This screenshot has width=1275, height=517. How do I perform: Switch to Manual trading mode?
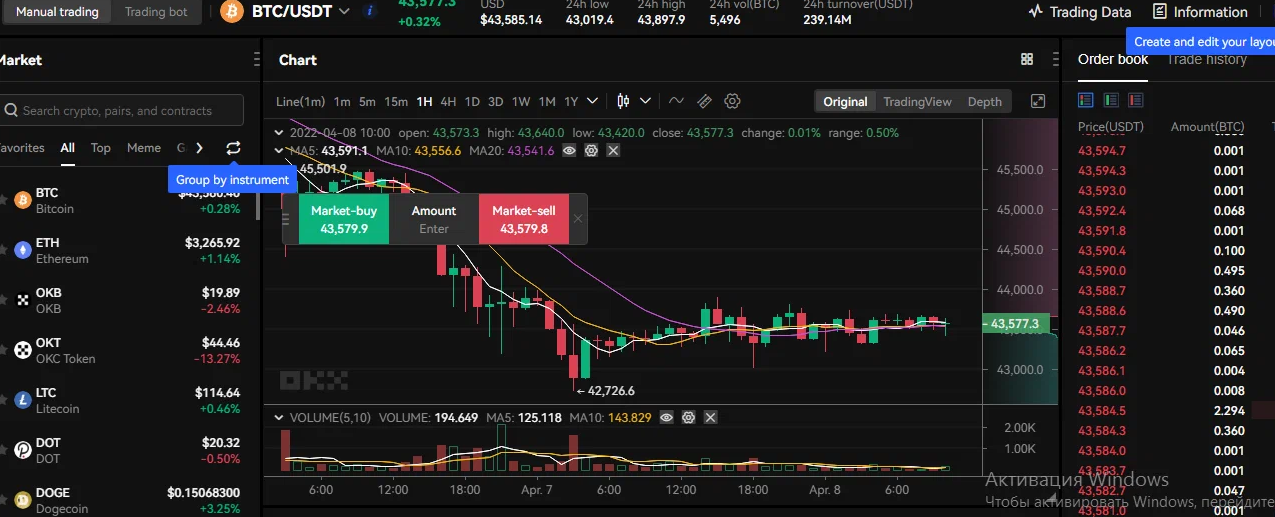[57, 12]
